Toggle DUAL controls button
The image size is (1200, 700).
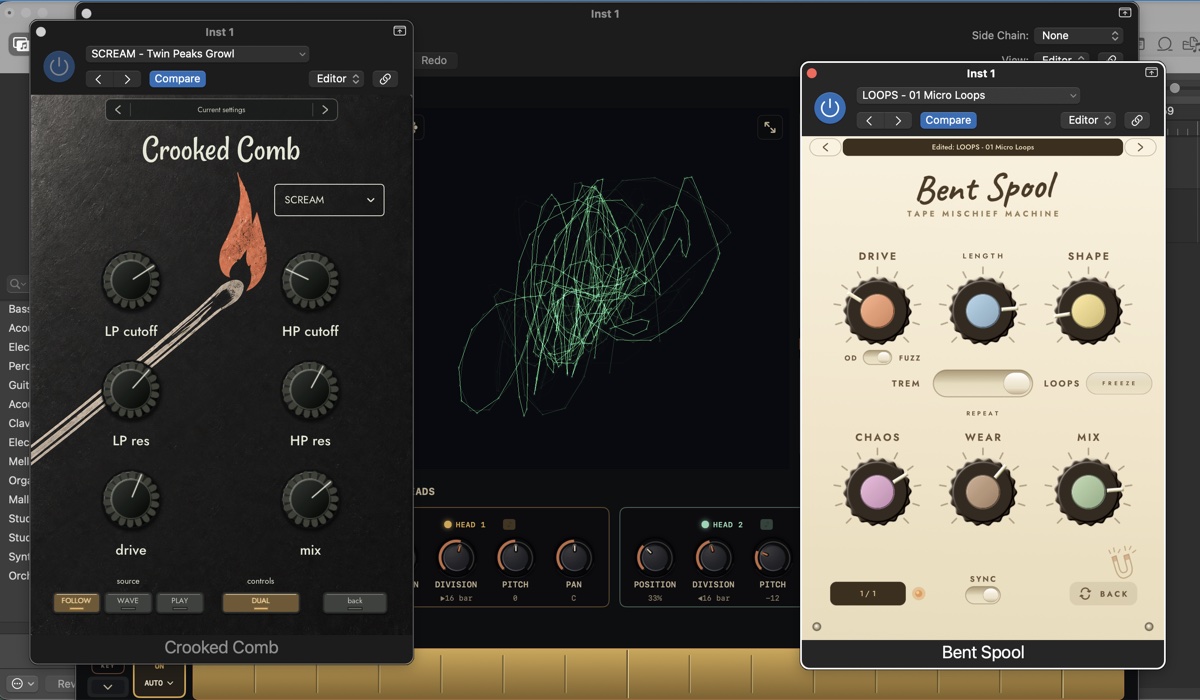point(260,602)
